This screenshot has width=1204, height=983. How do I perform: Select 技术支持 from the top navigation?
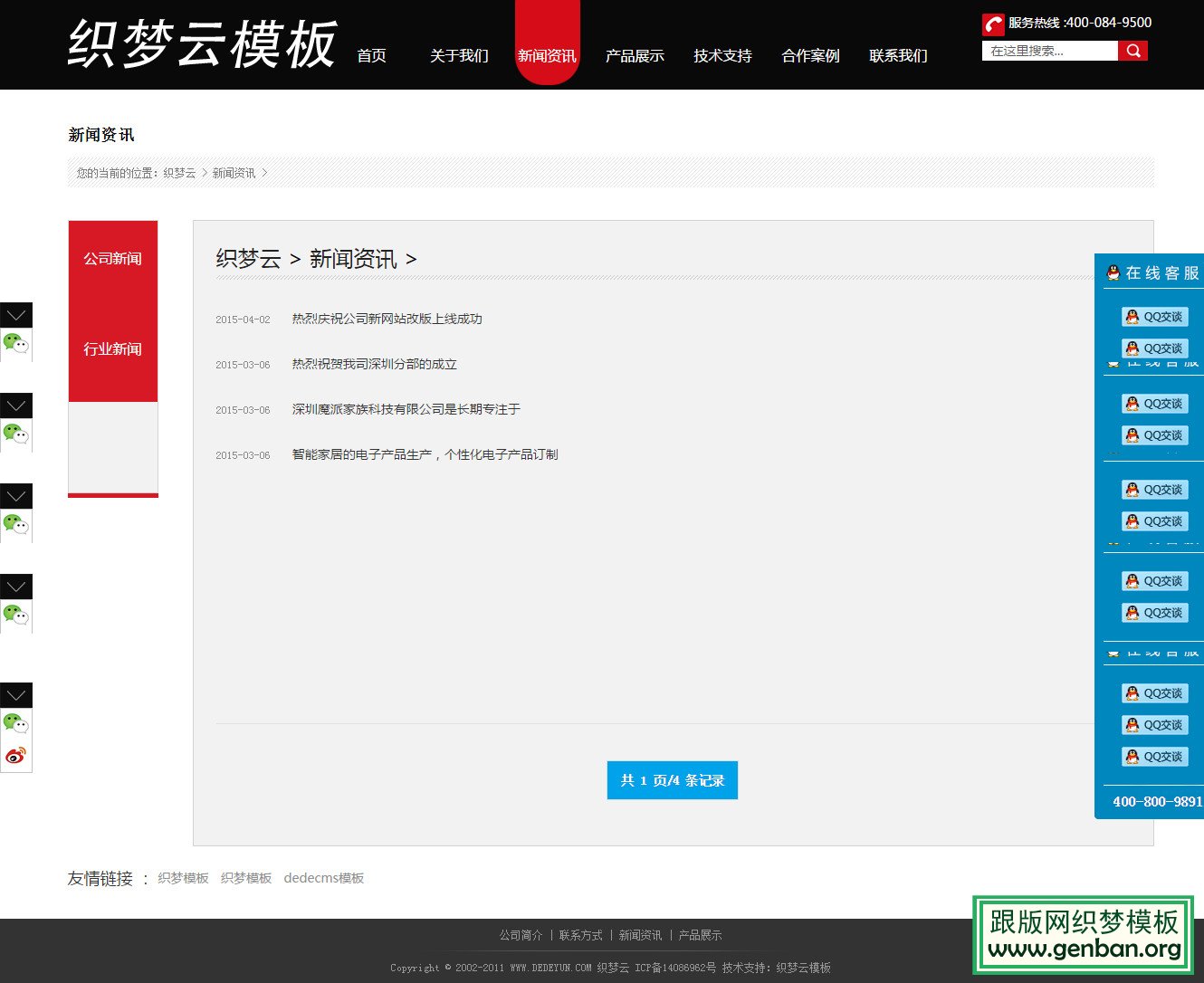pos(721,55)
